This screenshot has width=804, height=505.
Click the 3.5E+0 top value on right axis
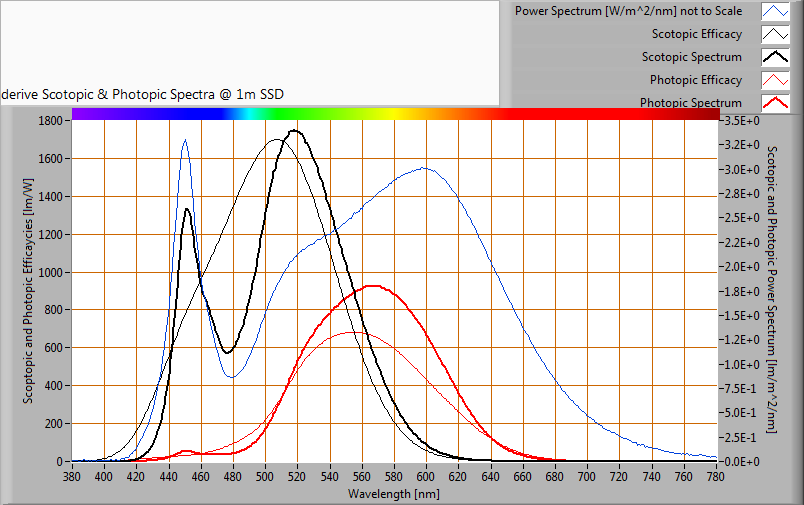pos(741,121)
